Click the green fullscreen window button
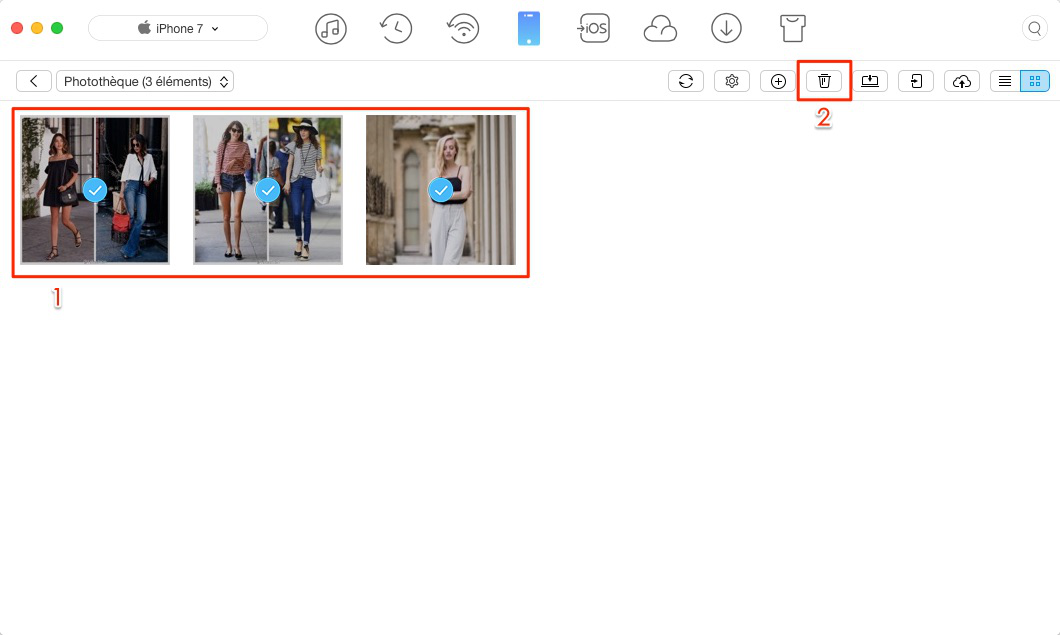Image resolution: width=1060 pixels, height=635 pixels. tap(57, 28)
